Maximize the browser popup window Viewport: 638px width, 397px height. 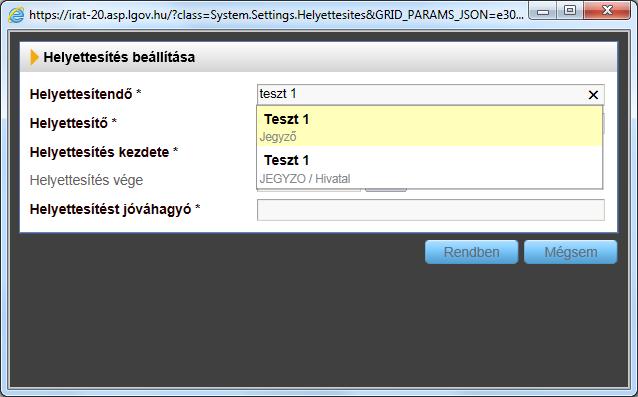pyautogui.click(x=570, y=11)
